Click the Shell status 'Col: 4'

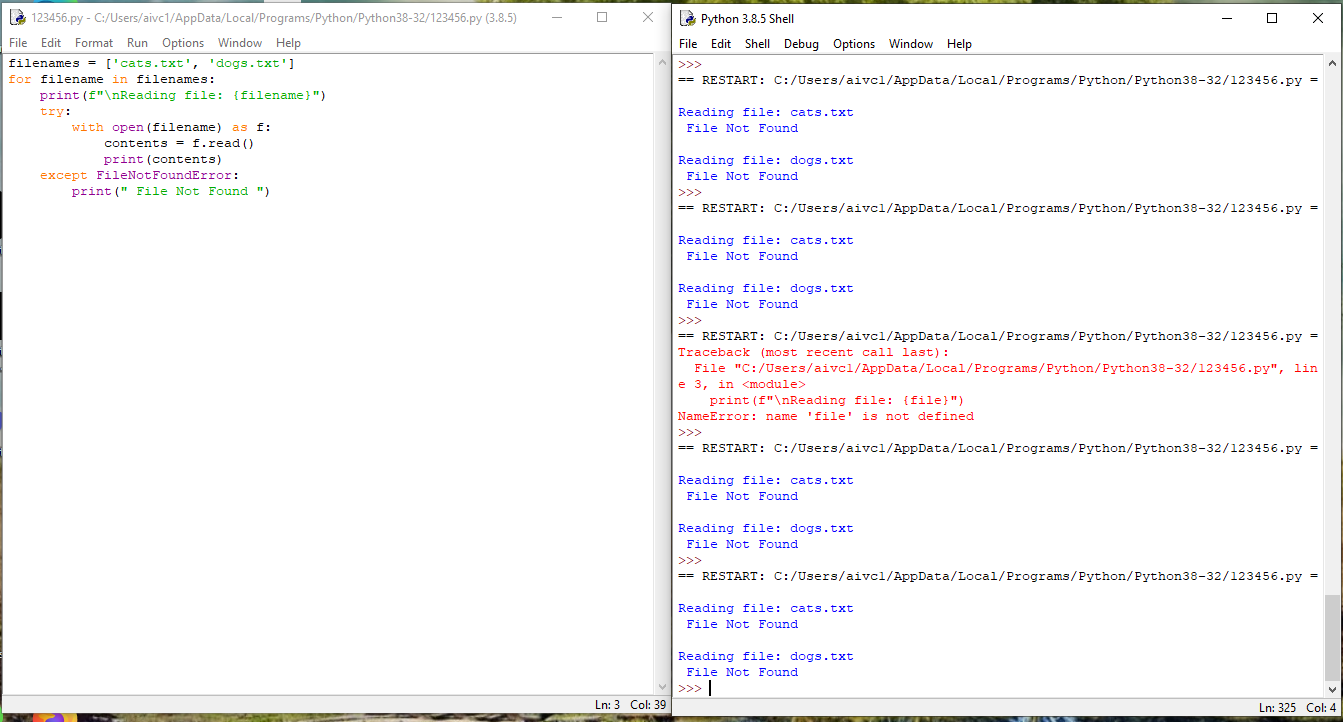click(x=1319, y=708)
